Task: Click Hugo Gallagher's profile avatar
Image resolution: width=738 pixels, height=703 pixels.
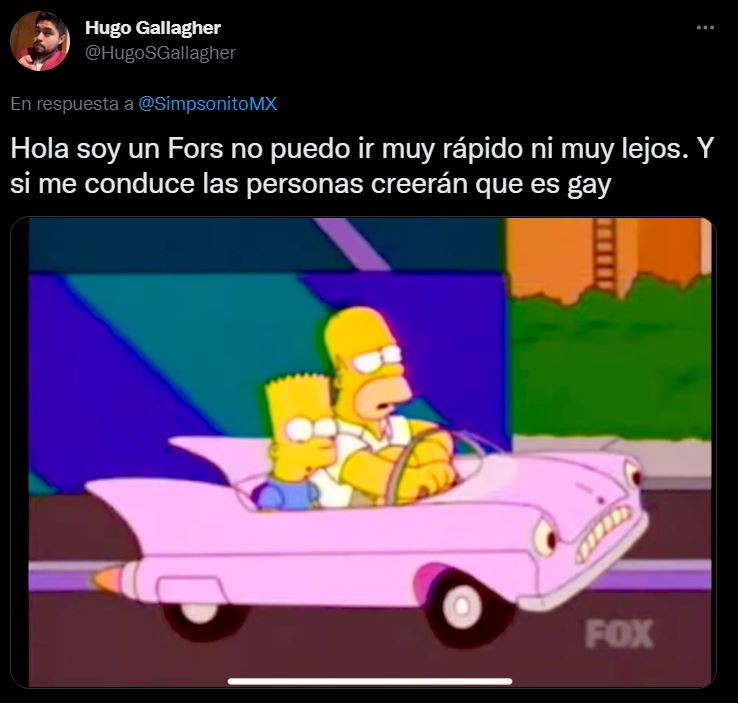Action: [x=40, y=41]
